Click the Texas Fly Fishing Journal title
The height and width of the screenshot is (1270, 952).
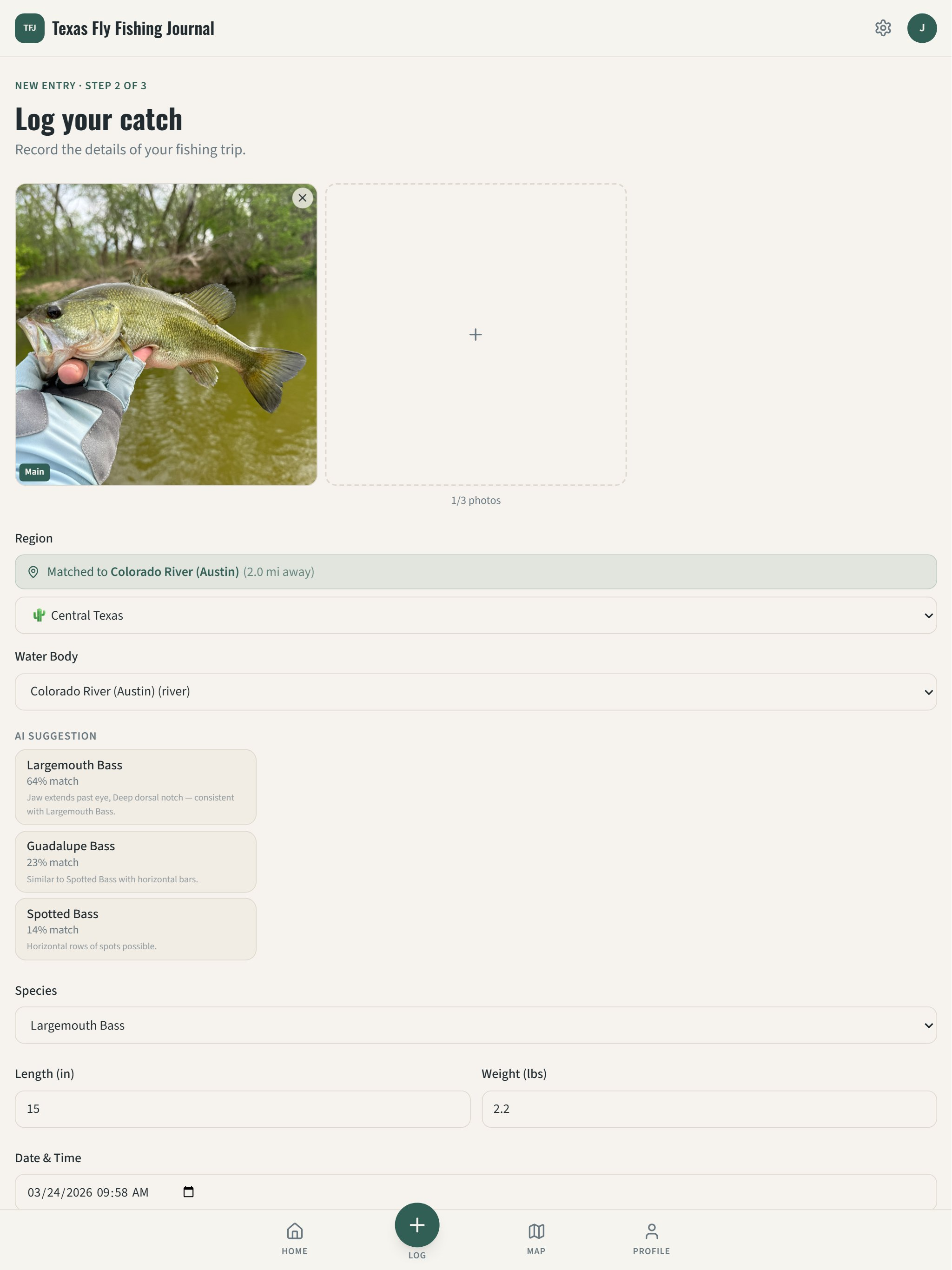pos(133,28)
